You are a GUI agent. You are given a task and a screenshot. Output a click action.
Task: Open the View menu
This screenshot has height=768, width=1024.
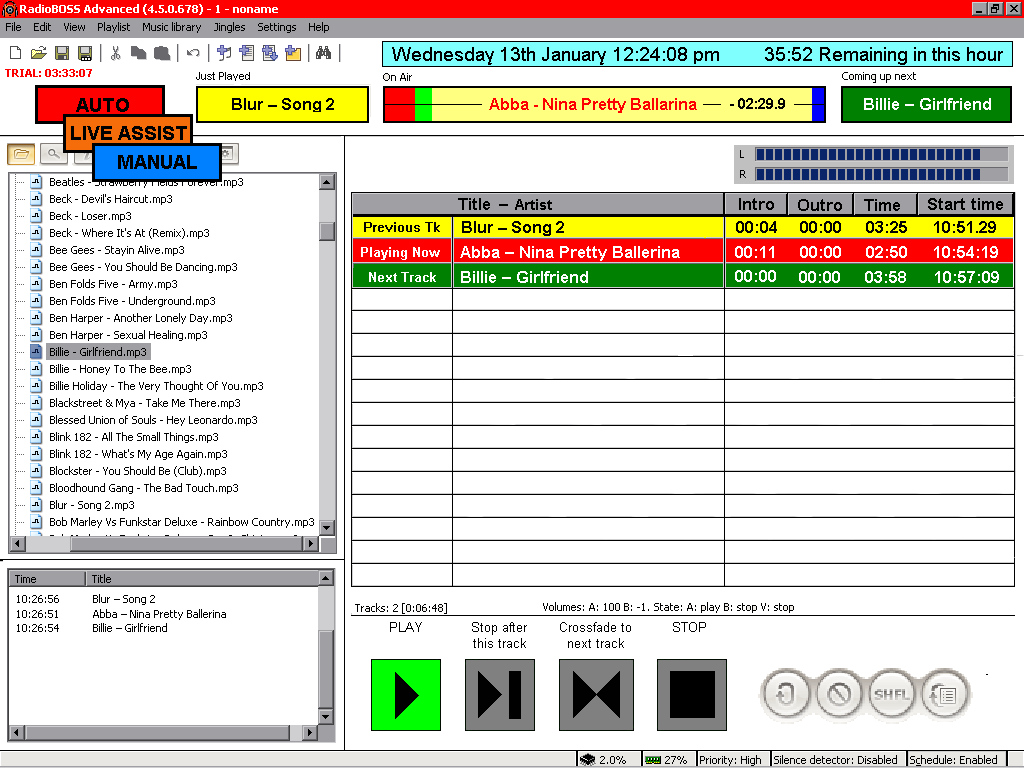point(74,27)
